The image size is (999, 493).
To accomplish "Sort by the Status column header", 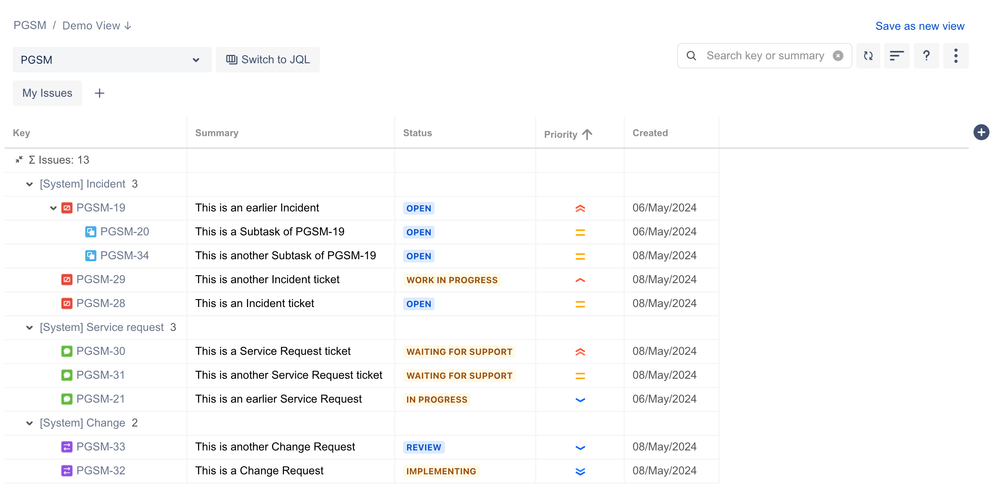I will pyautogui.click(x=417, y=133).
